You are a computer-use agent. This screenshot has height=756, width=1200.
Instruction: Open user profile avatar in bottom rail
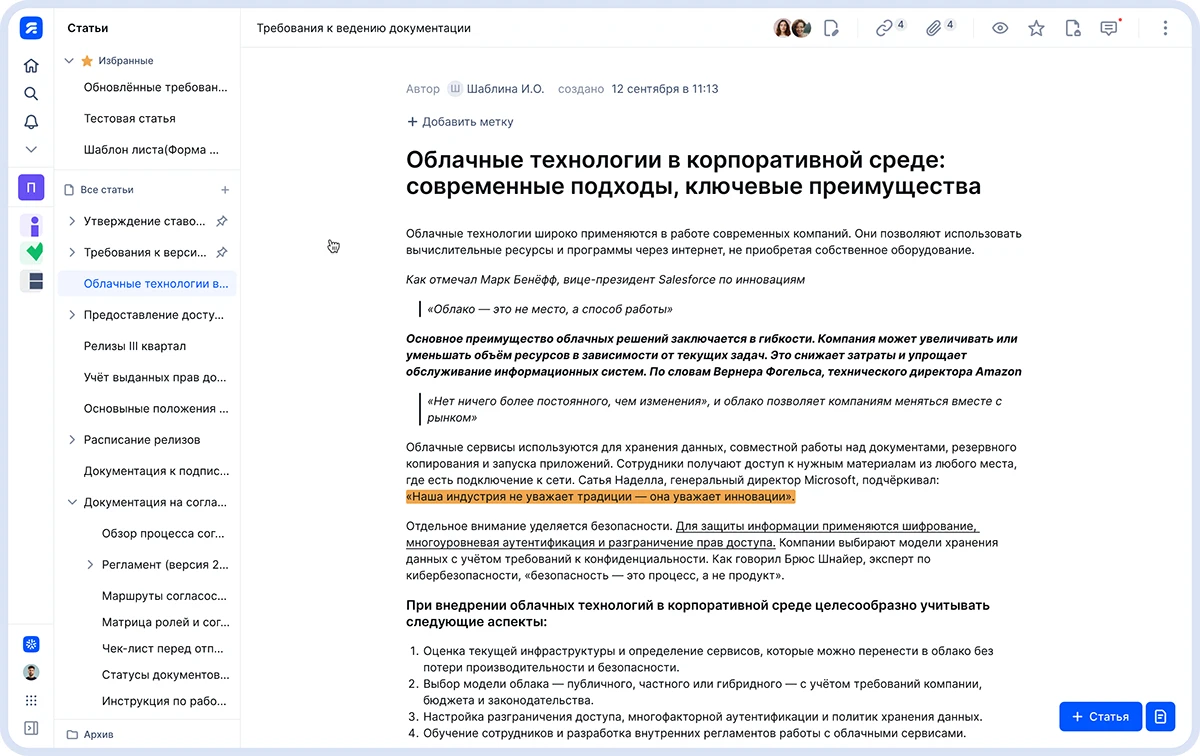coord(31,672)
